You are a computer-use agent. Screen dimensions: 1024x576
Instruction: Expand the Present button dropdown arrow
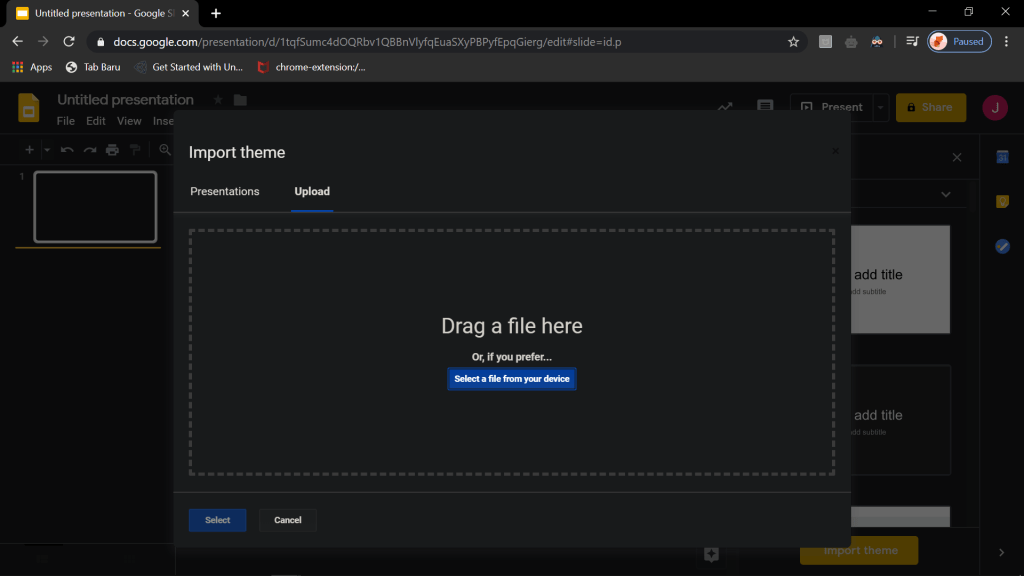point(880,107)
